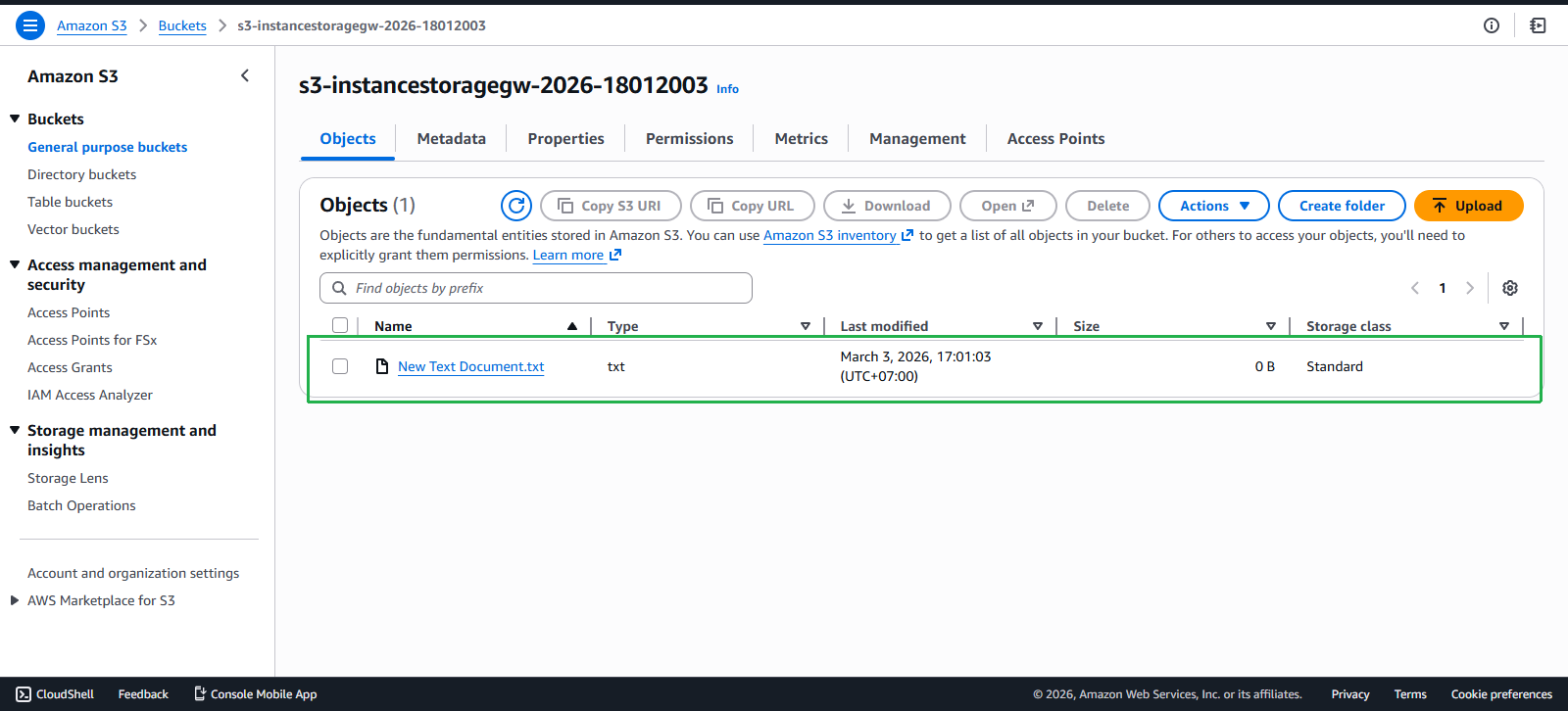Sort by Size column arrow

[1271, 326]
